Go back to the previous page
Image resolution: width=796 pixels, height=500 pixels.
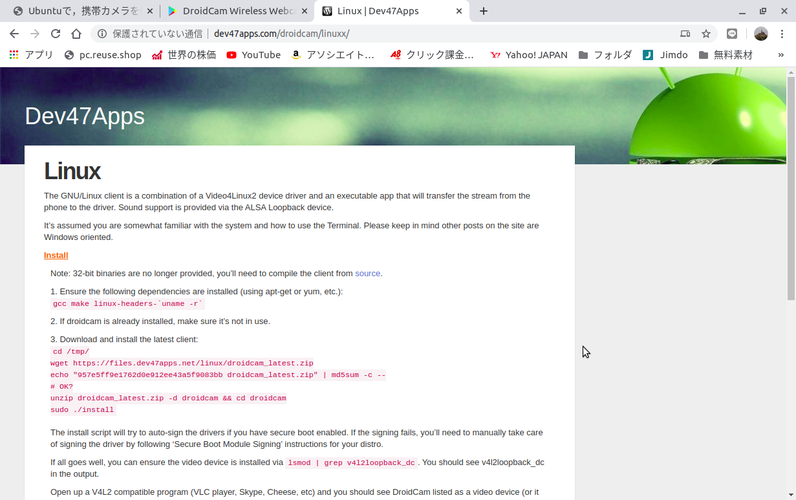14,34
